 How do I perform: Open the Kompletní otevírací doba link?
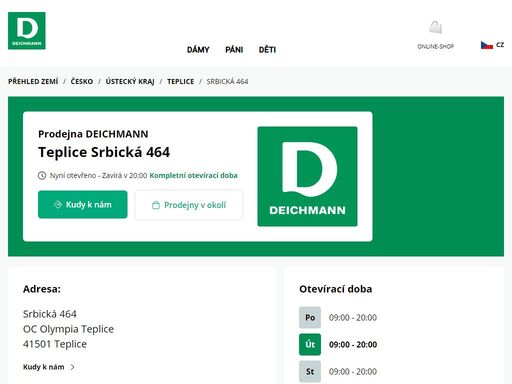click(x=193, y=175)
